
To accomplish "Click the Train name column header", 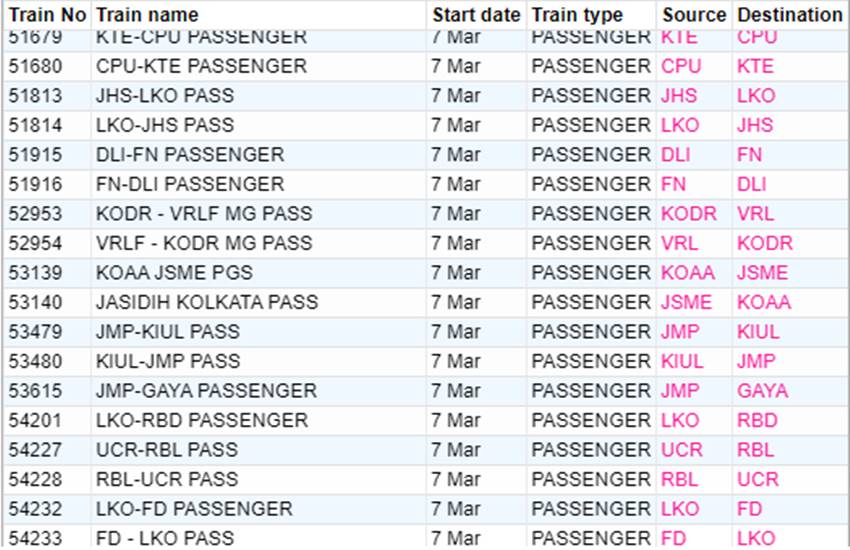I will tap(147, 15).
